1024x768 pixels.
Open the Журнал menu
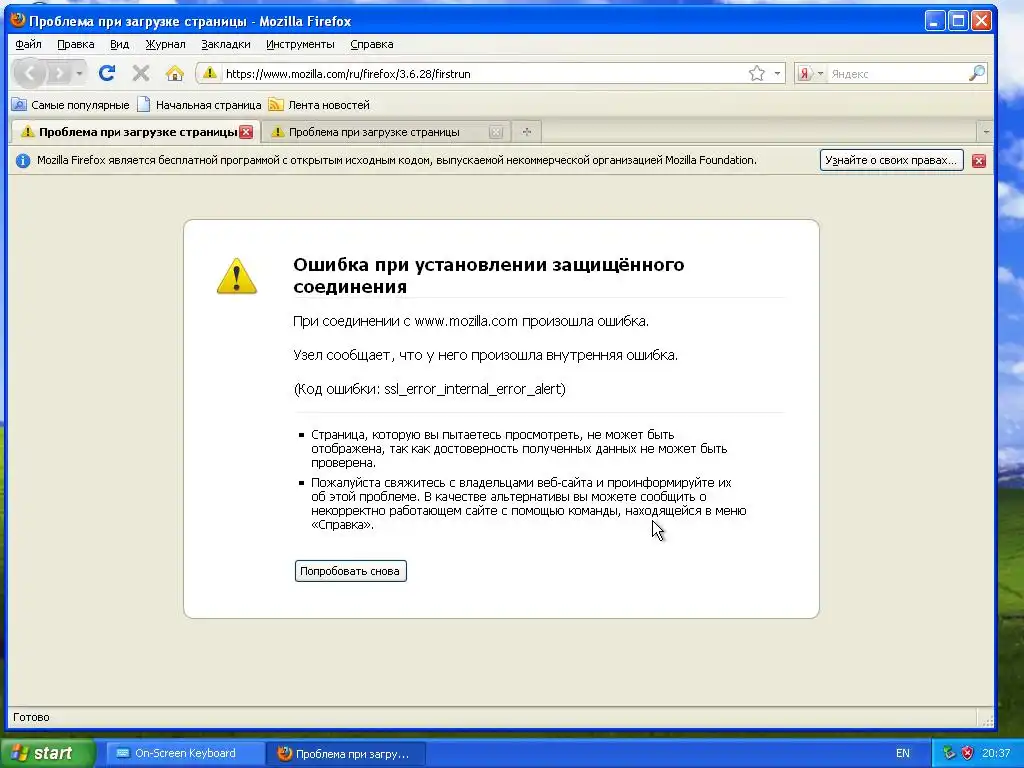click(x=165, y=44)
